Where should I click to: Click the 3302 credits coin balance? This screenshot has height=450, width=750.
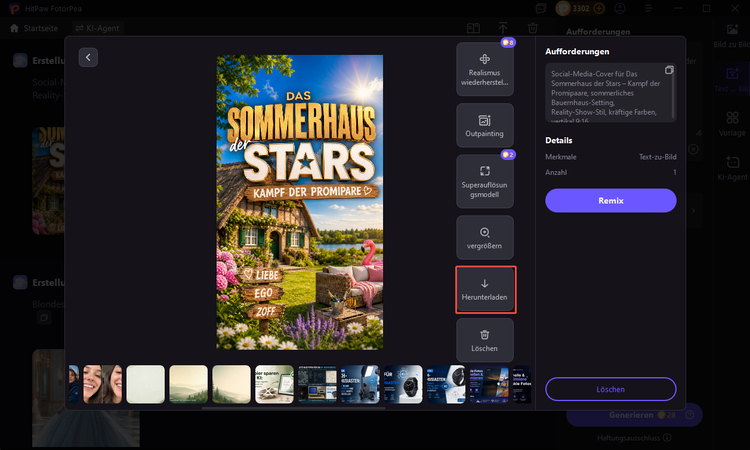coord(581,9)
